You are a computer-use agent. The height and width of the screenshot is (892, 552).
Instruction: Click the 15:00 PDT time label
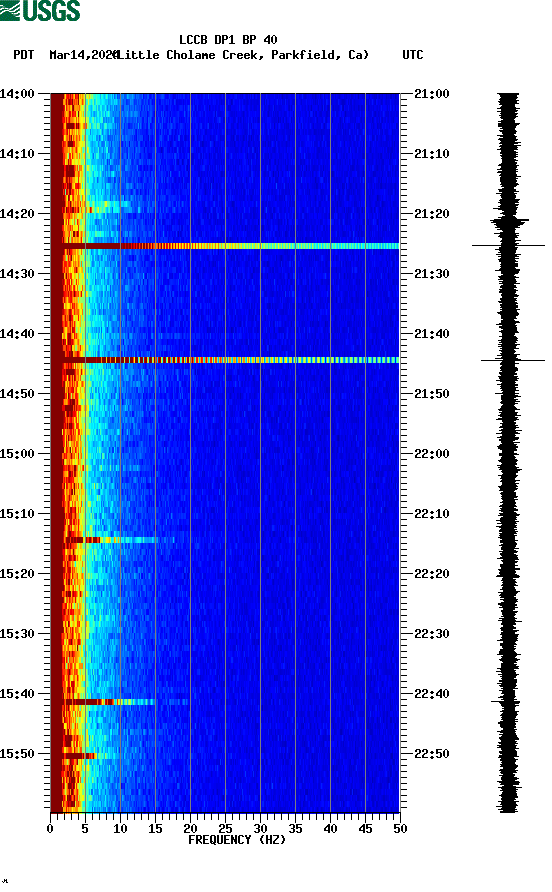pyautogui.click(x=18, y=454)
